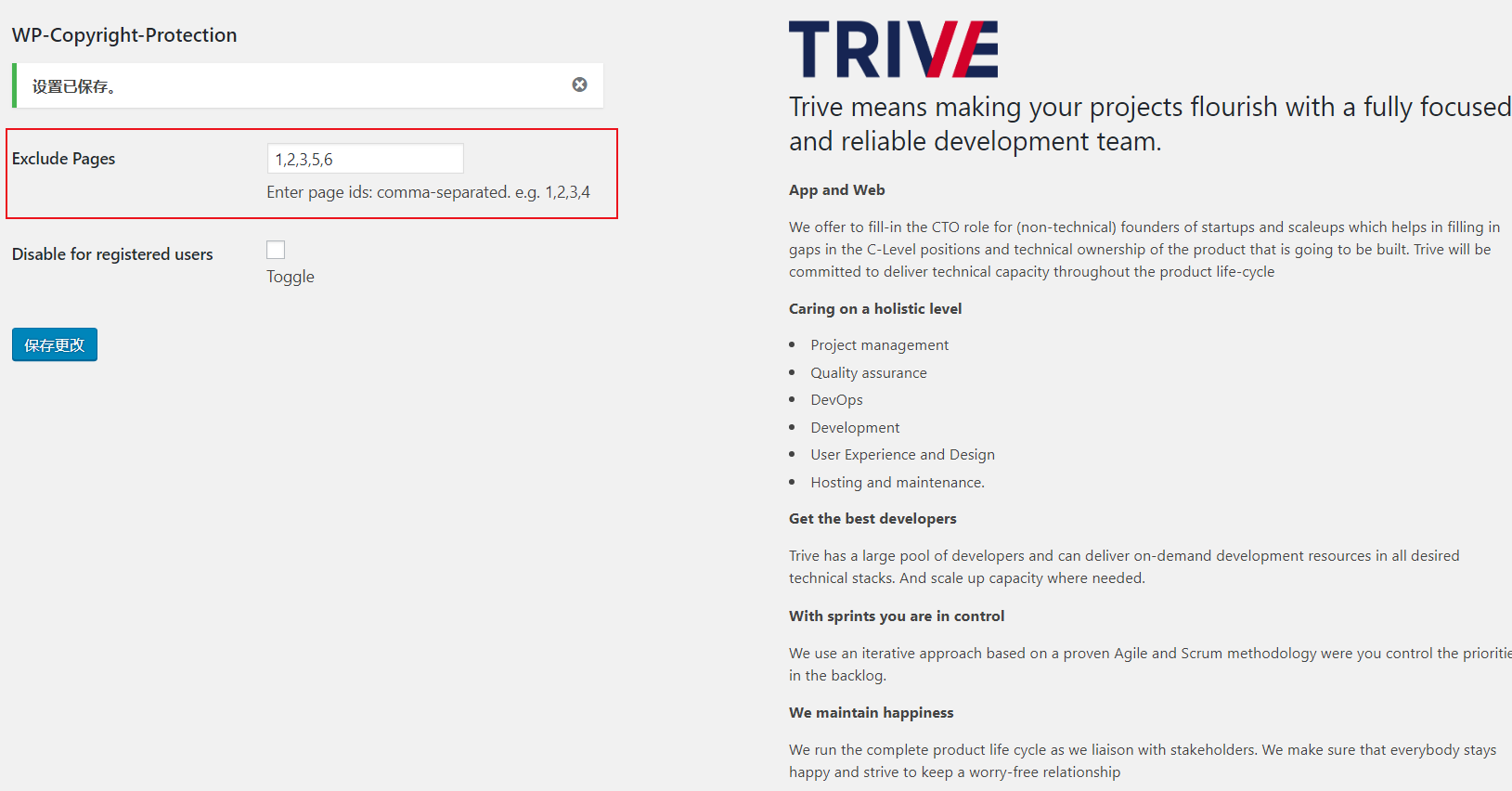Click the 'Trive means making your projects' headline

click(1150, 123)
